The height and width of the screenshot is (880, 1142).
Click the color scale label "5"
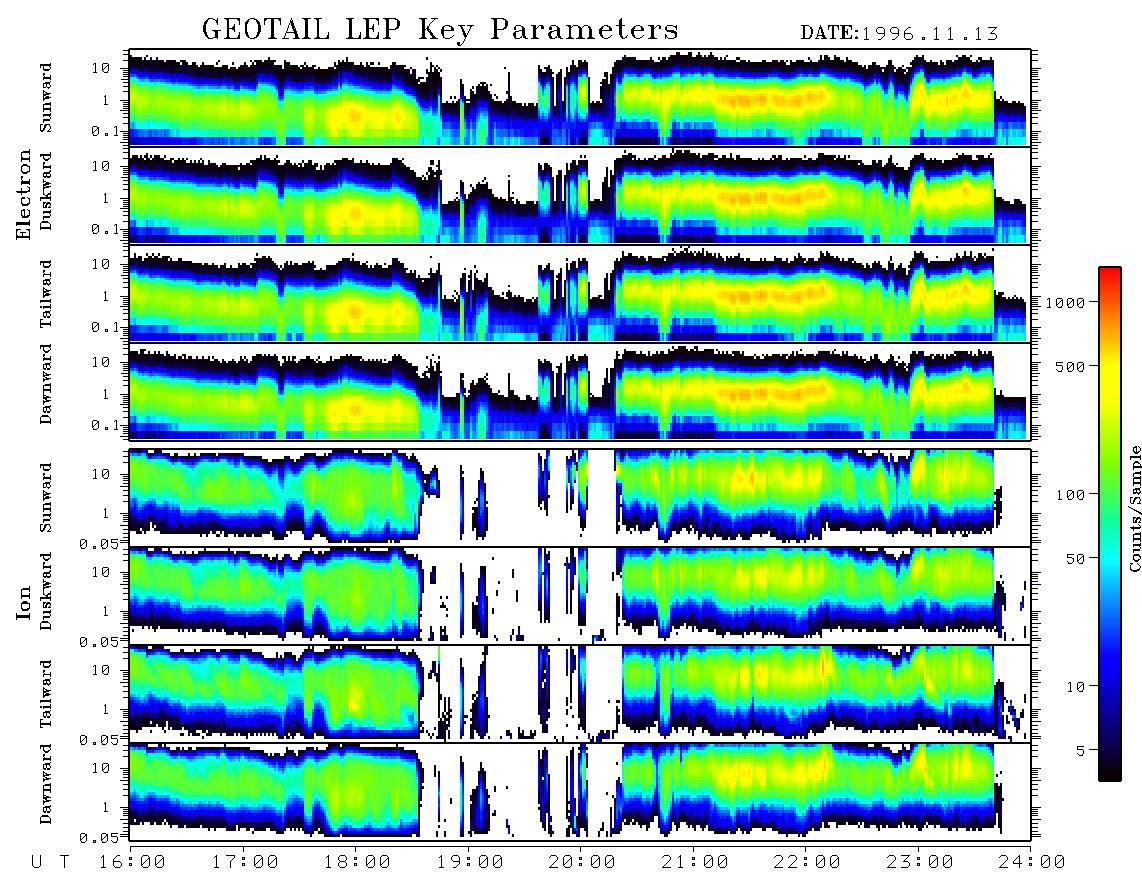[x=1080, y=750]
